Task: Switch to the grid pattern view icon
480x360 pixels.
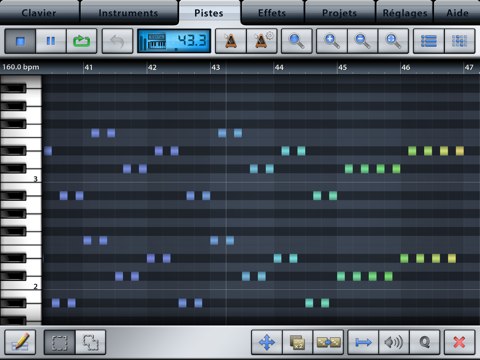Action: coord(460,41)
